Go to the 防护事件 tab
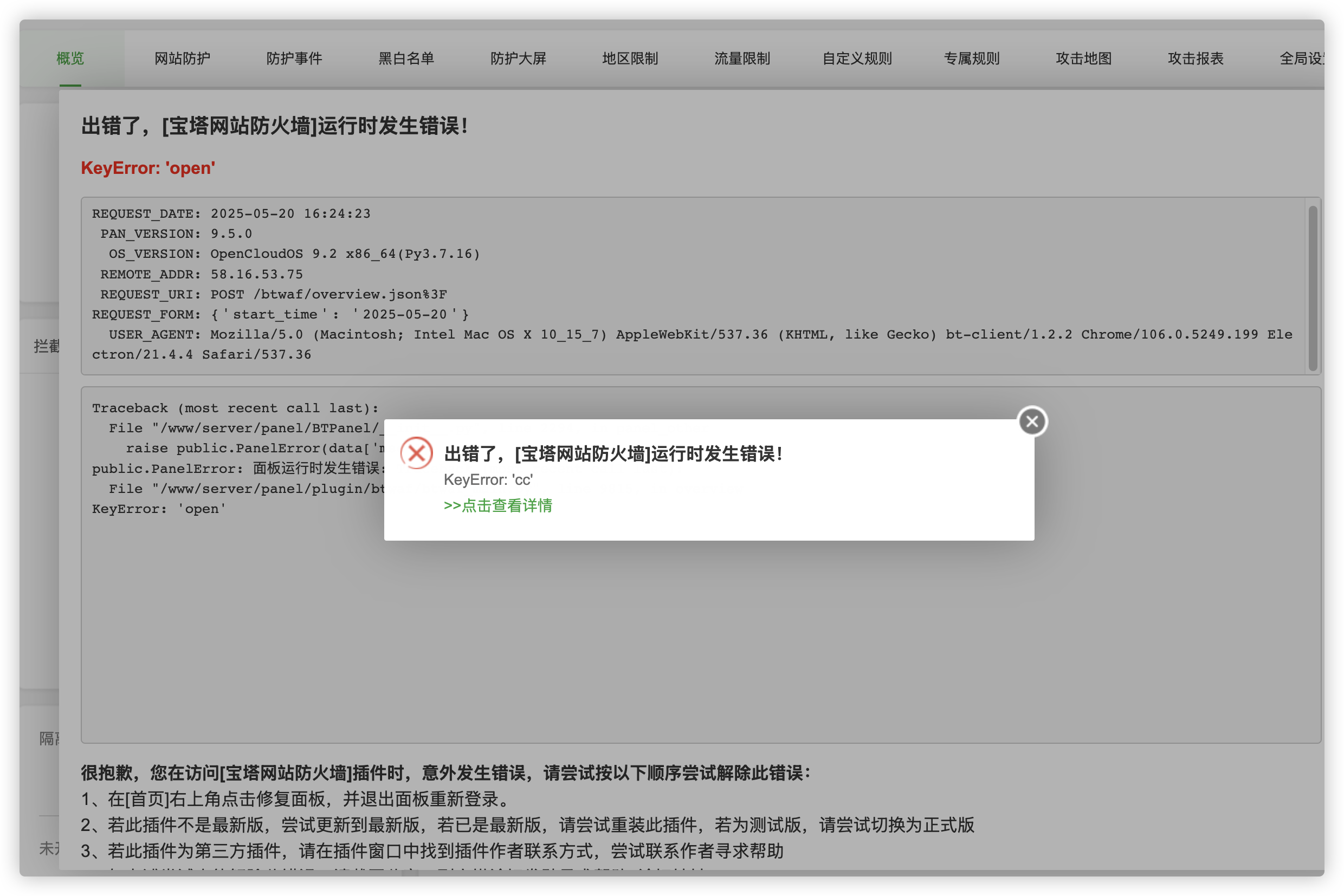 (294, 59)
